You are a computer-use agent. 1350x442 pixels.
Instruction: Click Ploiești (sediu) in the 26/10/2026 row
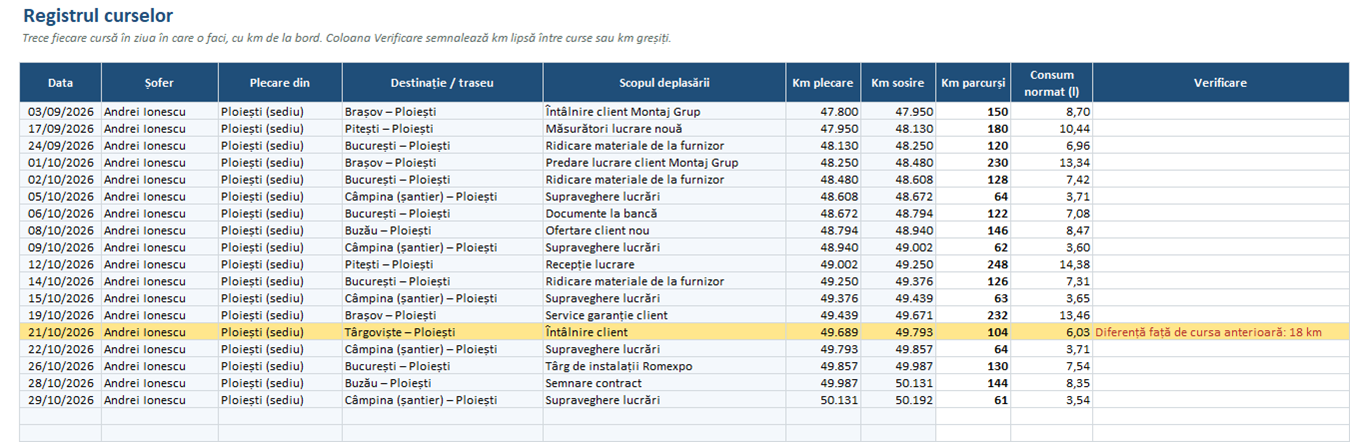(x=280, y=366)
